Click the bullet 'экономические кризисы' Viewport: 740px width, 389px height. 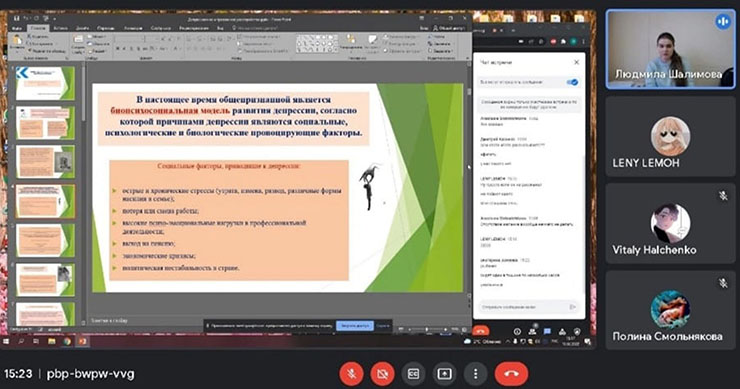tap(159, 256)
